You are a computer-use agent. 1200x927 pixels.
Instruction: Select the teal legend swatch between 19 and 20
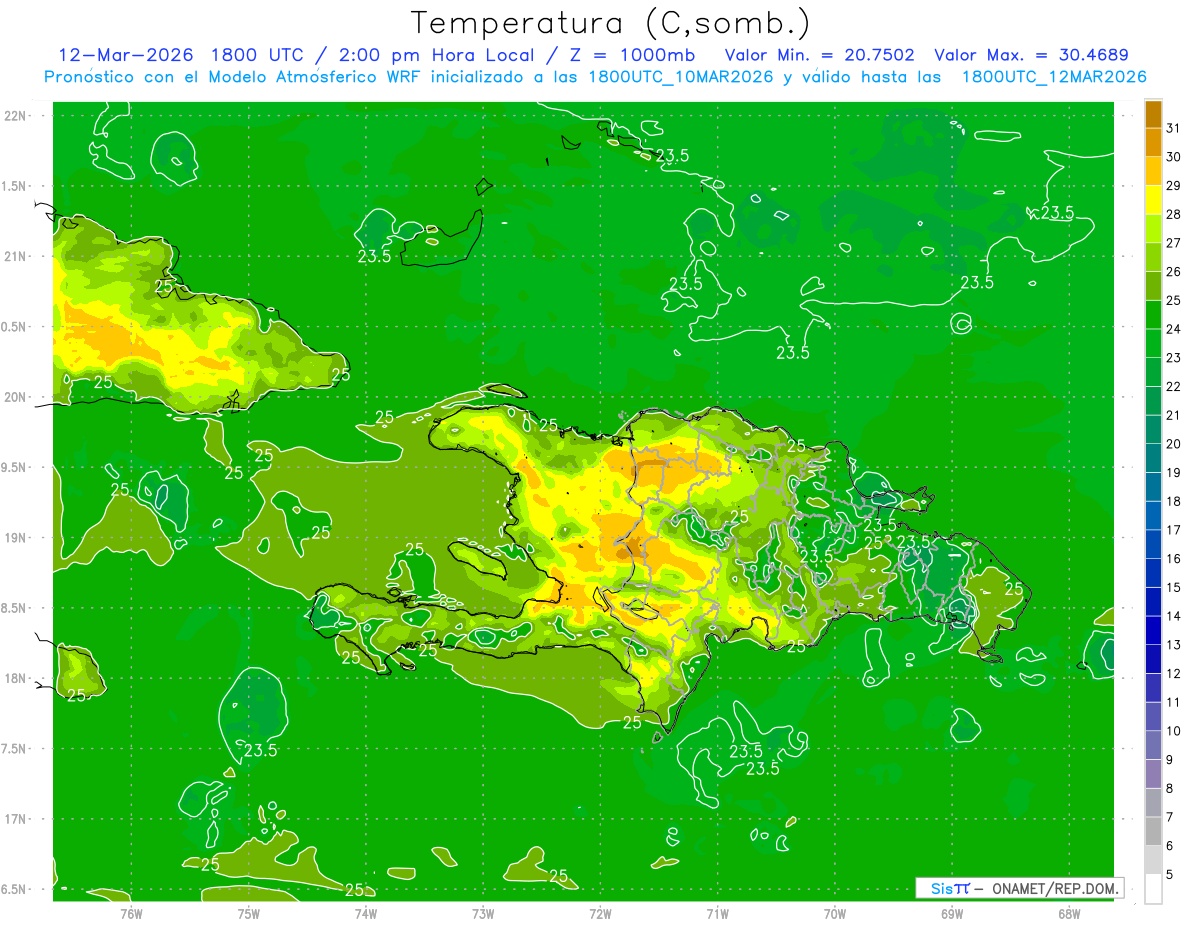tap(1153, 458)
